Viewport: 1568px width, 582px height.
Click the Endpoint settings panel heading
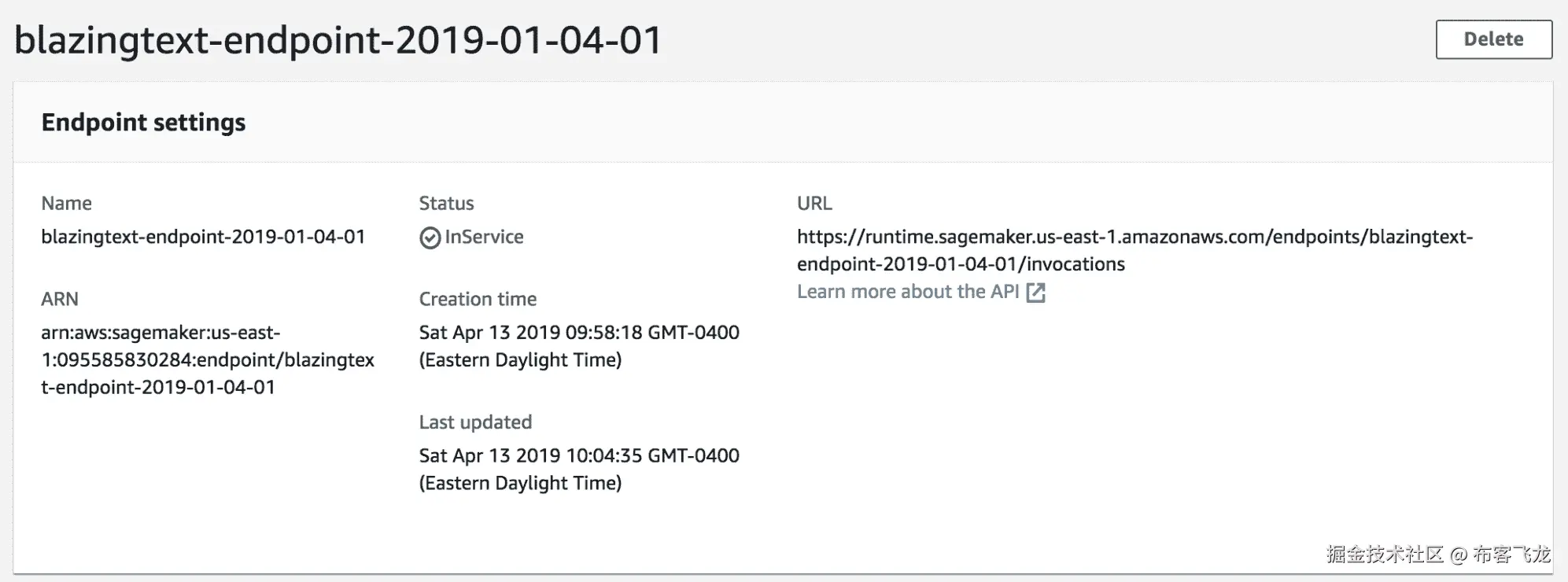point(143,123)
